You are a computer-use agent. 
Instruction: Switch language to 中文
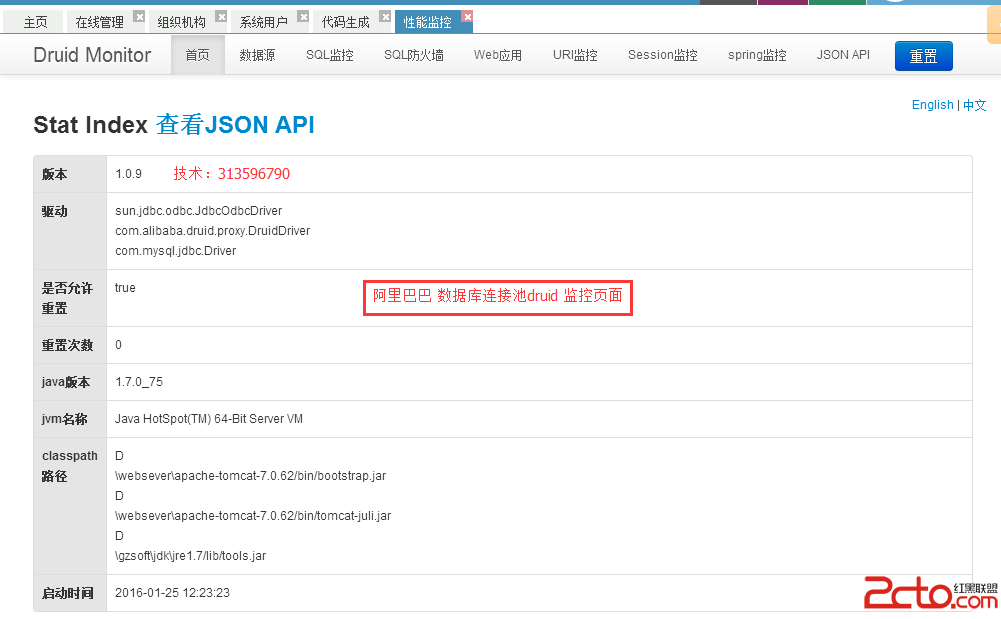click(975, 105)
